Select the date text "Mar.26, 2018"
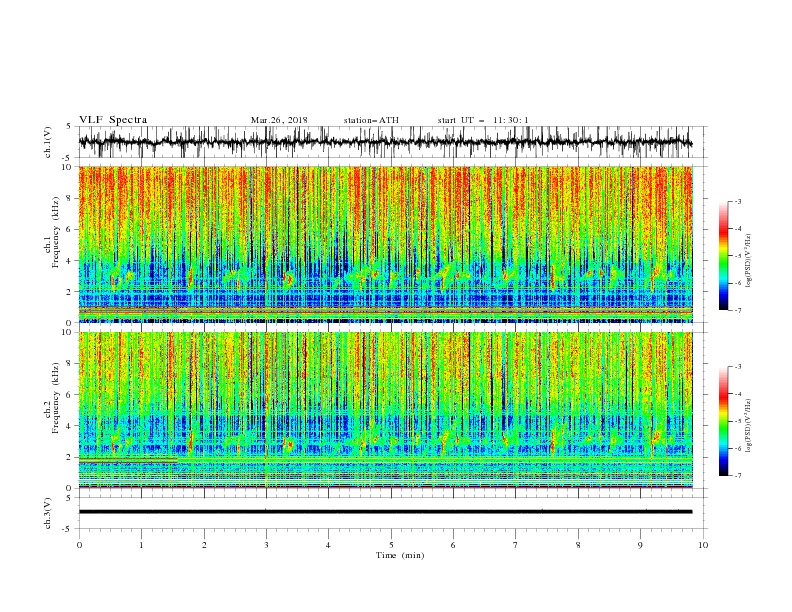Screen dimensions: 792x612 (x=279, y=120)
